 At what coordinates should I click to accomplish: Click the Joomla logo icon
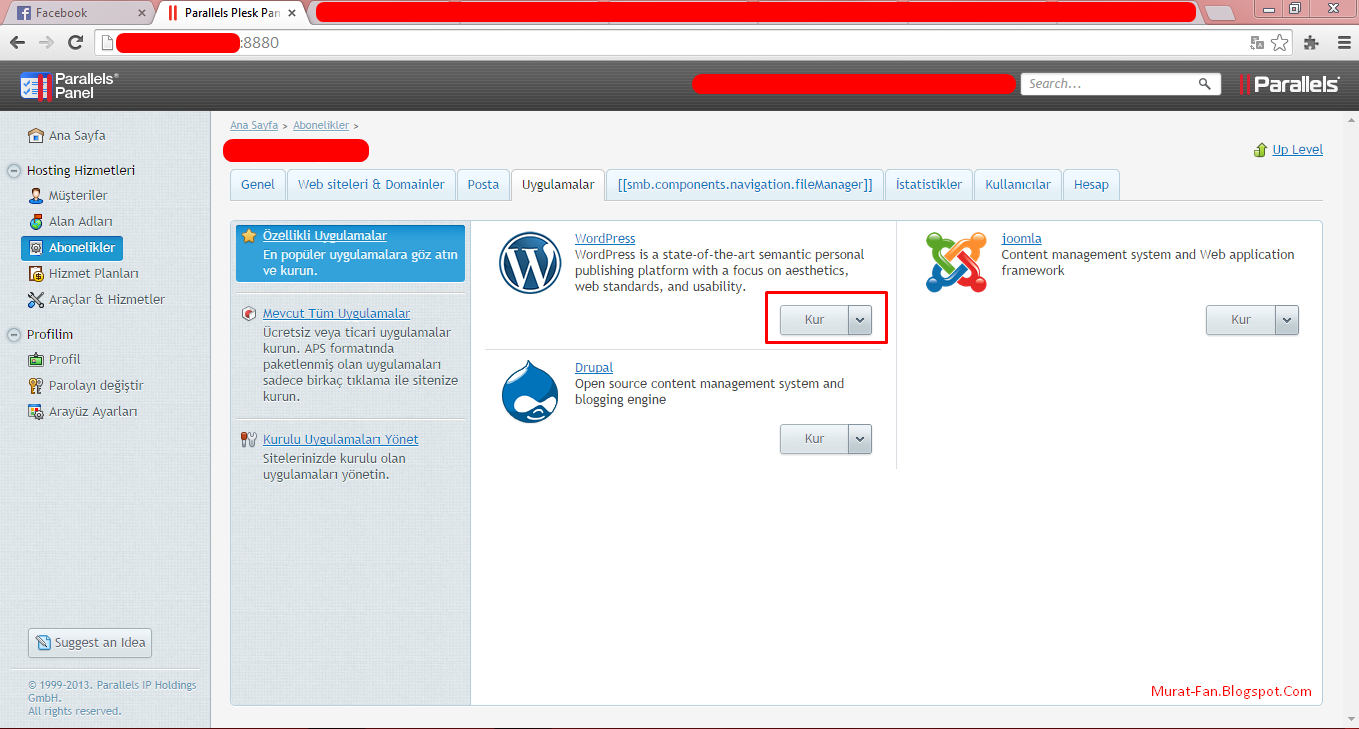tap(956, 262)
